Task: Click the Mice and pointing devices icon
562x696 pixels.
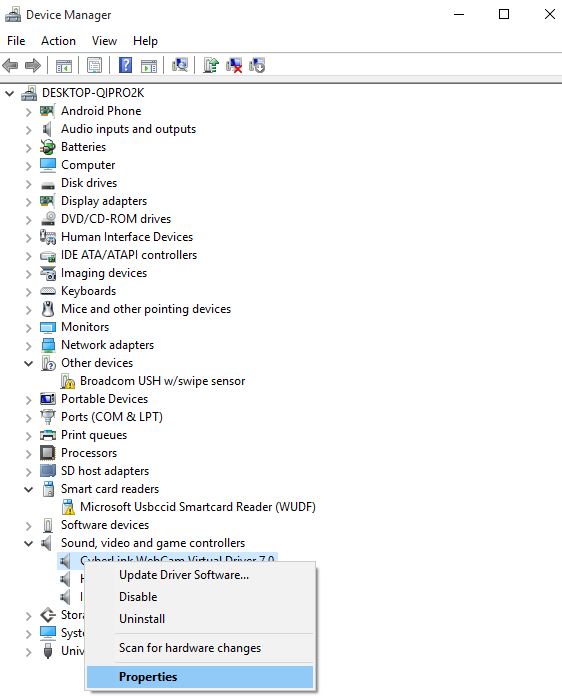Action: coord(47,309)
